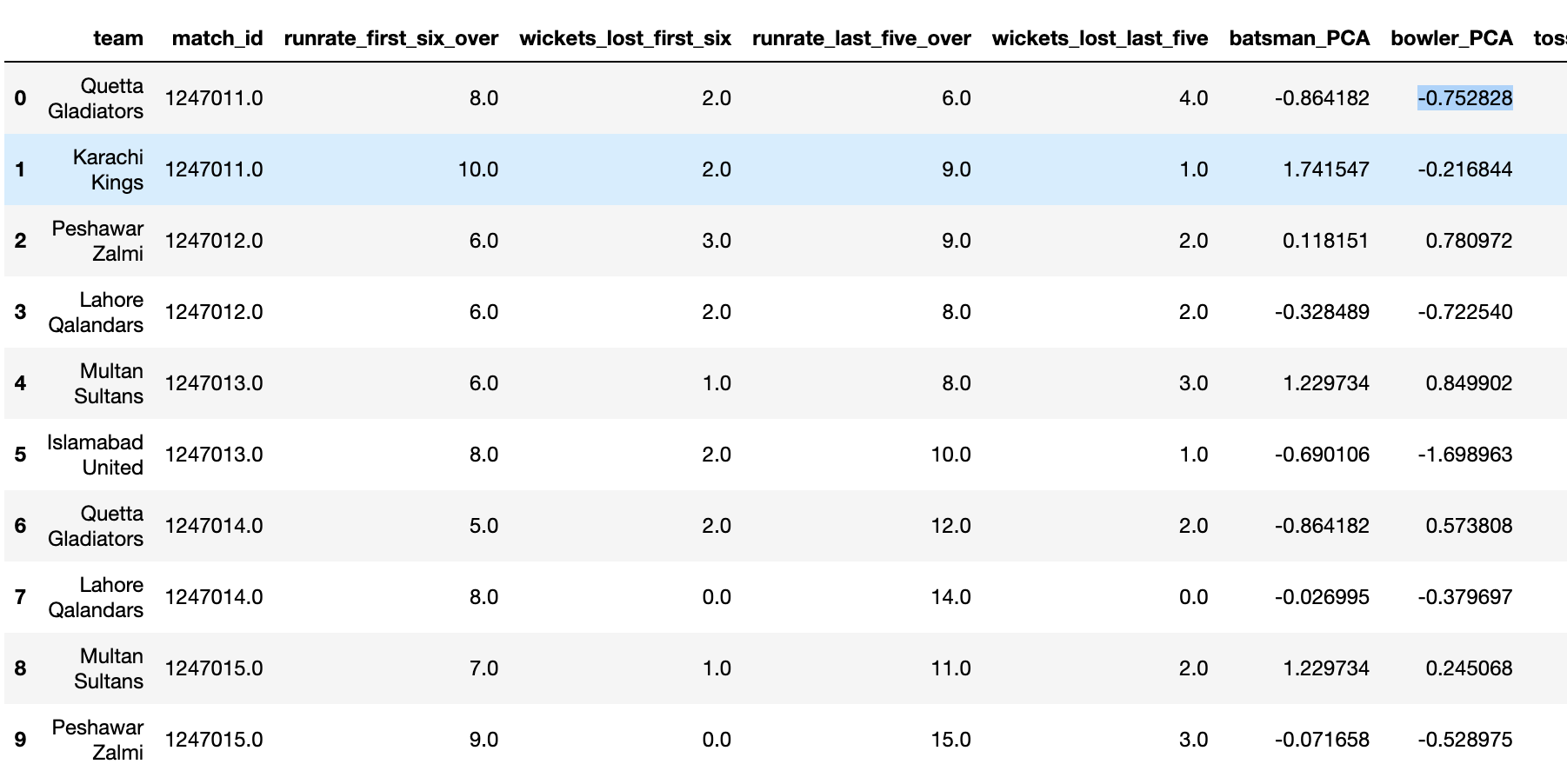Click row index 4
Screen dimensions: 1567x784
pos(20,383)
